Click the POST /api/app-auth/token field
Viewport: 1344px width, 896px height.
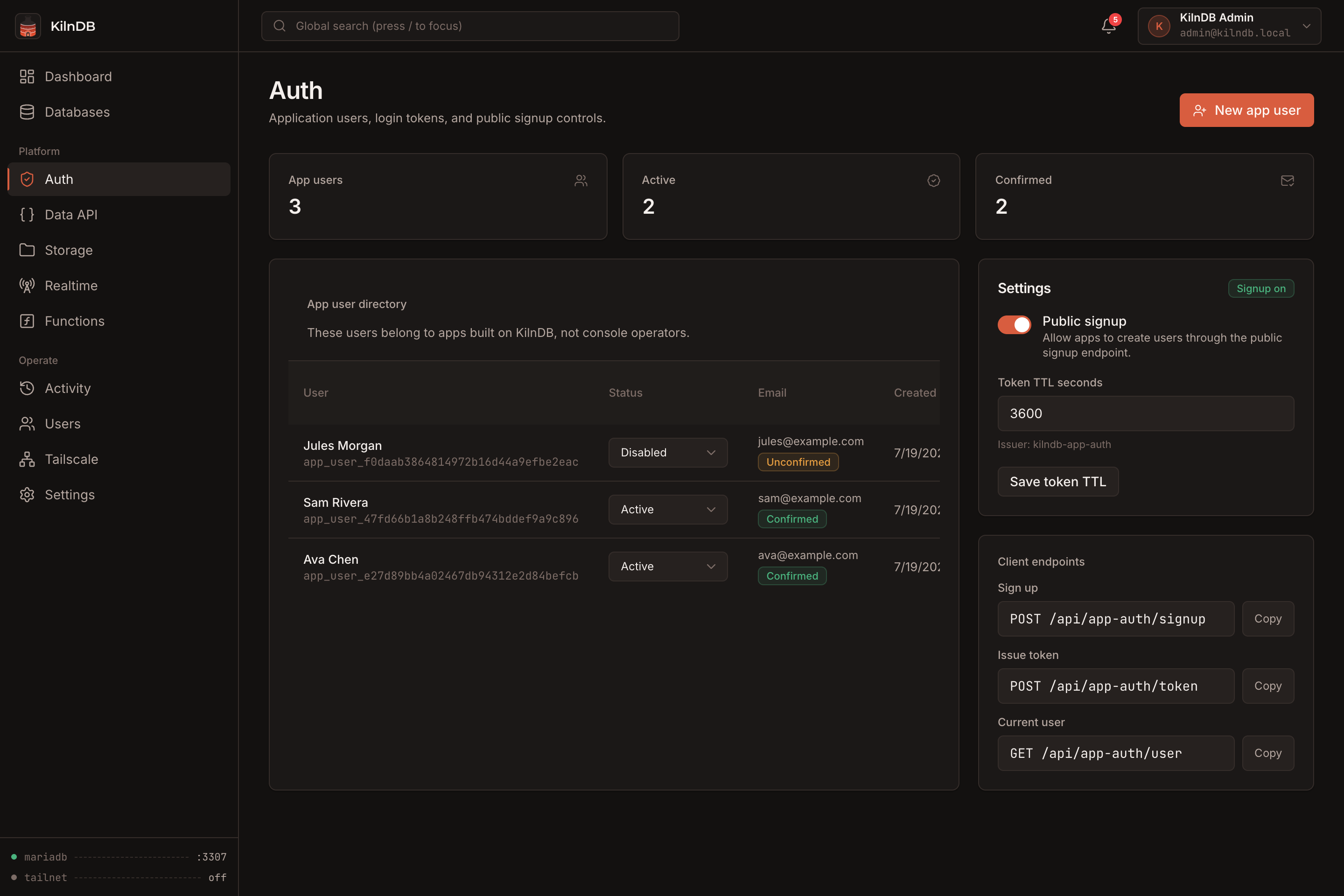click(1115, 686)
